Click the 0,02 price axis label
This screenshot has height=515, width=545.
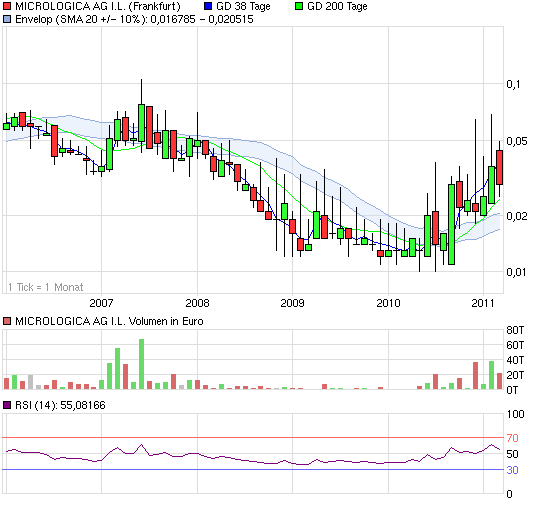pos(516,216)
